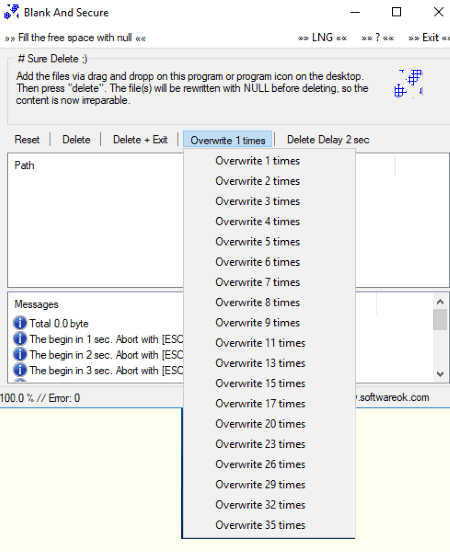Click the Reset button
The width and height of the screenshot is (450, 552).
[27, 139]
